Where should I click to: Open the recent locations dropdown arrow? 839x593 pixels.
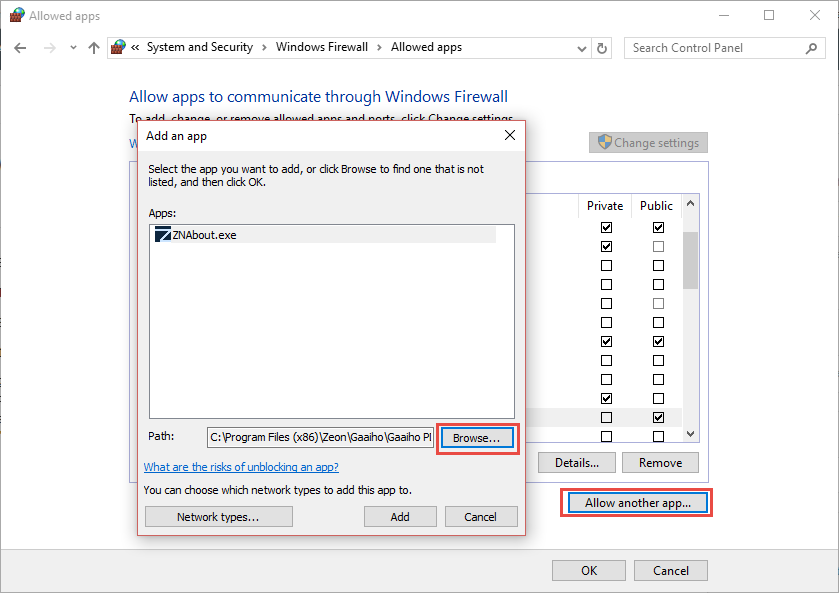[73, 48]
